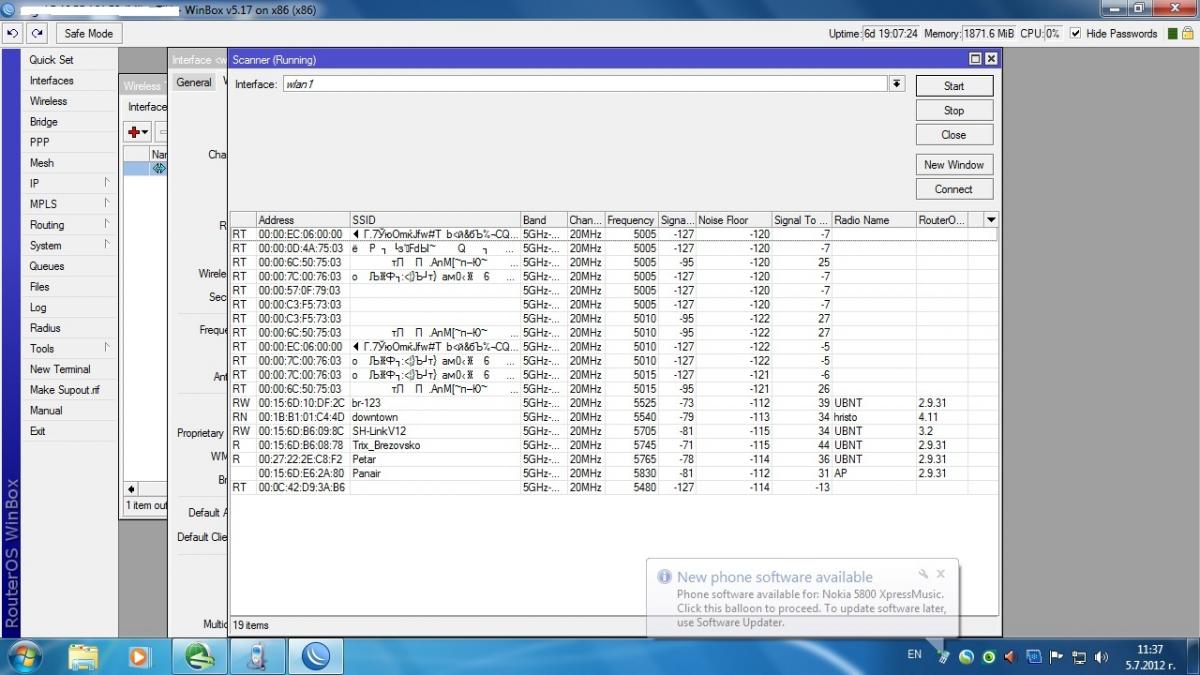Click the Connect button
The image size is (1200, 675).
pos(953,189)
